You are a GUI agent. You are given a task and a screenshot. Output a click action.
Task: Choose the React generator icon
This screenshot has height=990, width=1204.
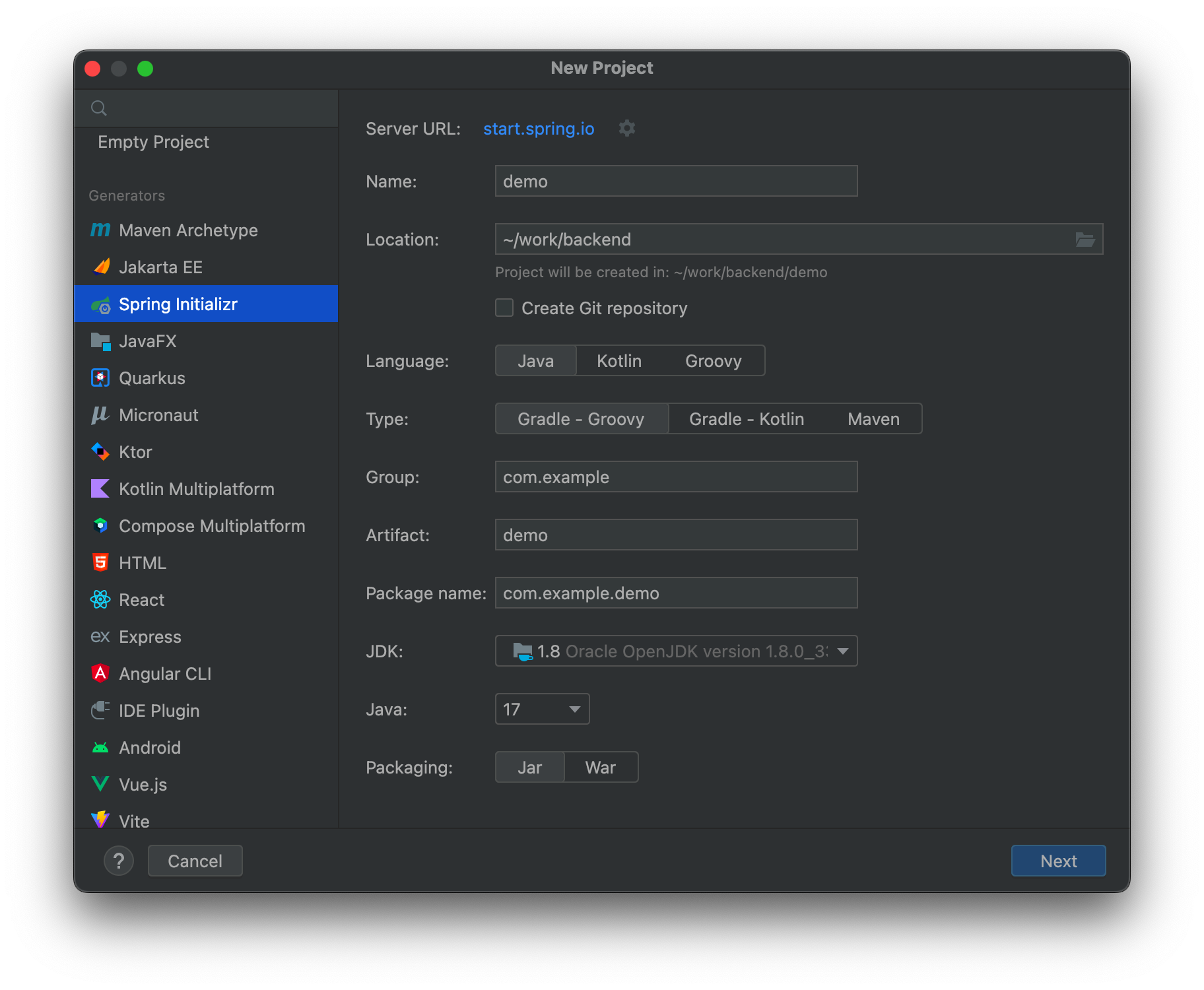coord(100,600)
